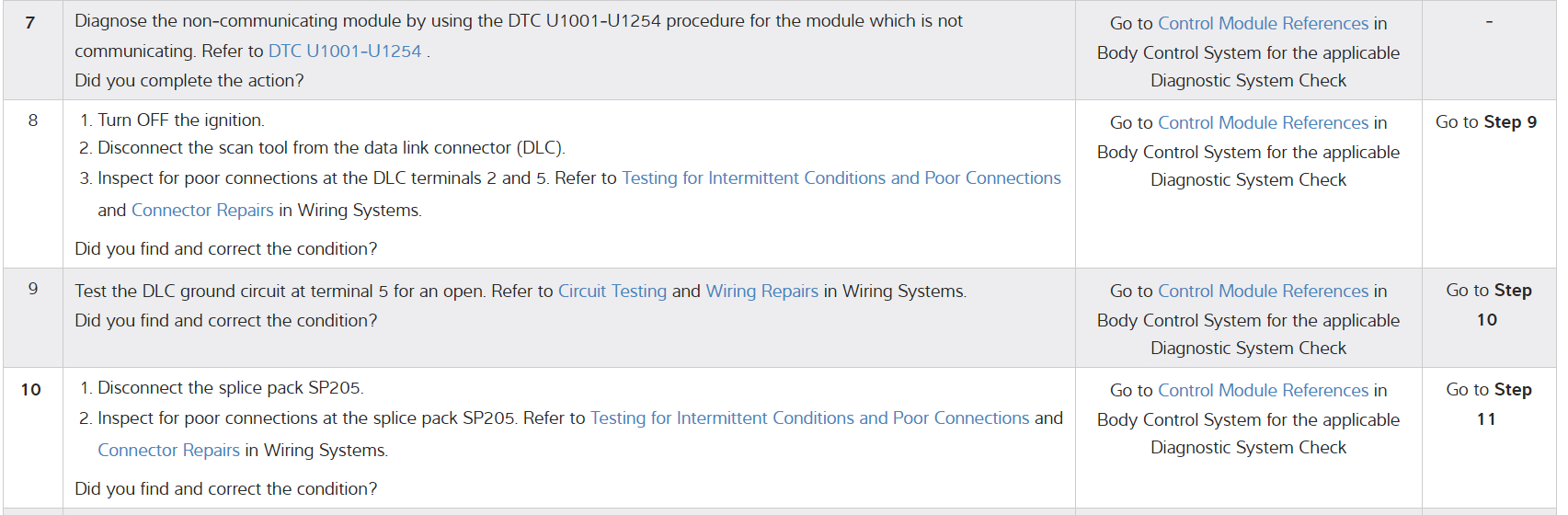1568x515 pixels.
Task: Click the step number 9 cell
Action: (x=33, y=289)
